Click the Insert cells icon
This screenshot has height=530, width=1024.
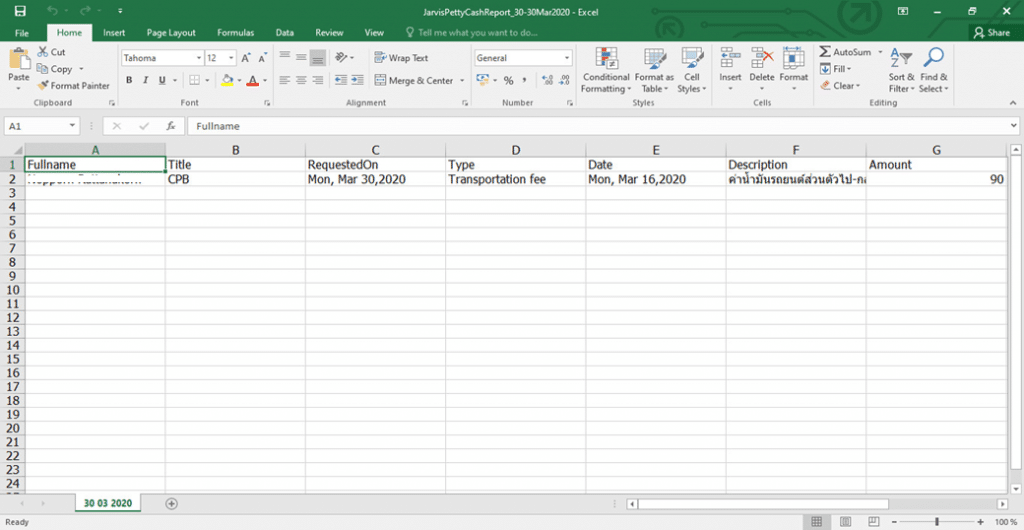point(730,58)
